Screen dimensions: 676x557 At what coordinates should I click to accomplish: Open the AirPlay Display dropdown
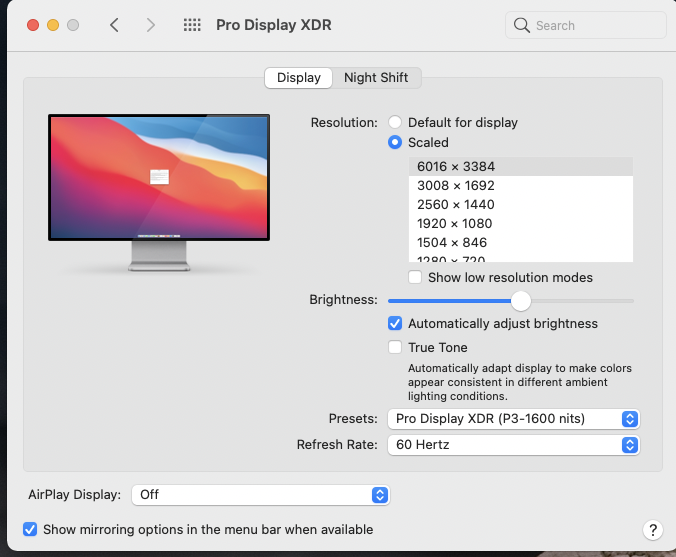260,495
